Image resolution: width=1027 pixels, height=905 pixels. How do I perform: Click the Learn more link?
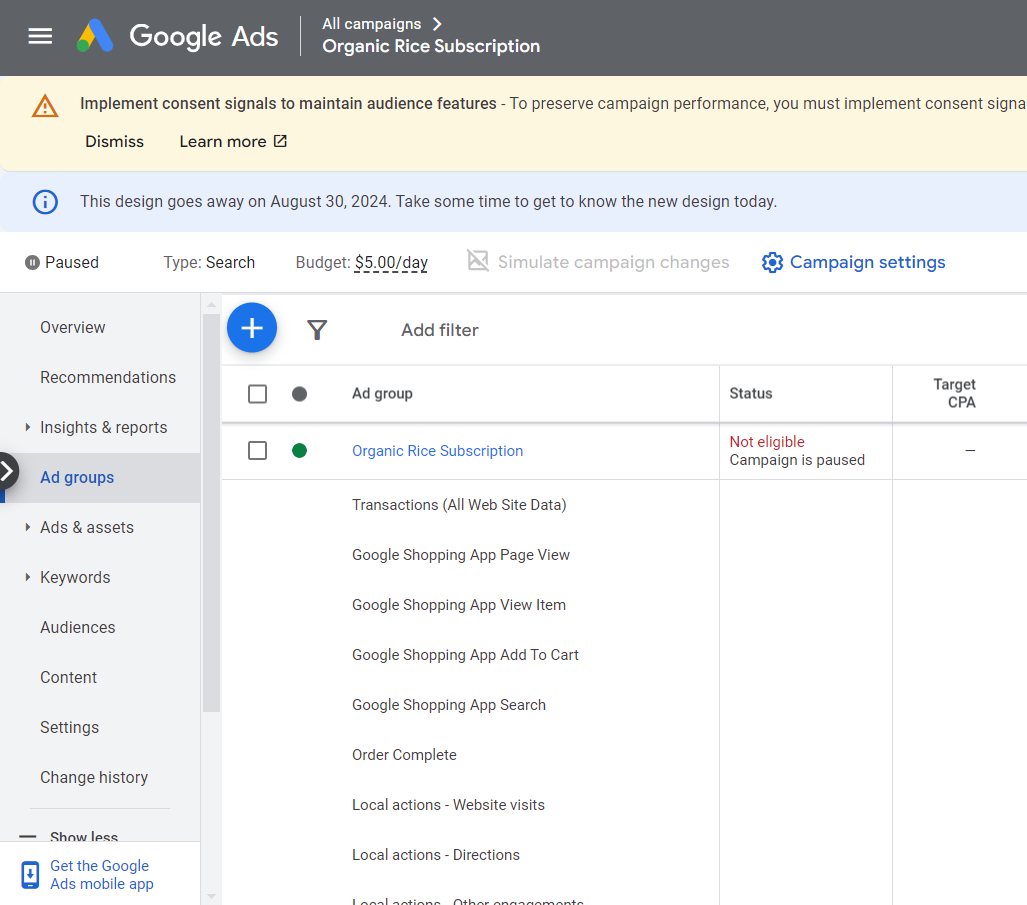pos(223,141)
